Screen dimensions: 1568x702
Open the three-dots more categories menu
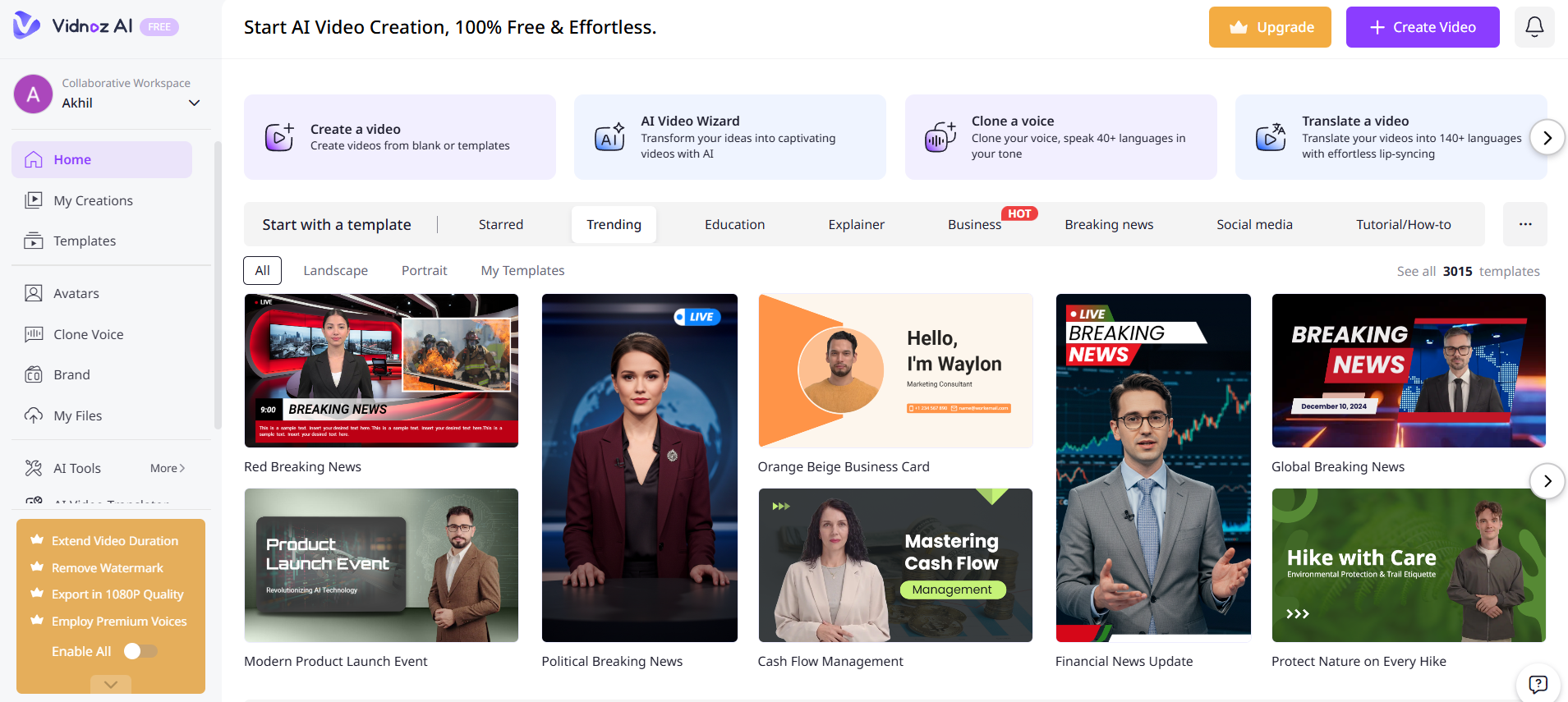(x=1524, y=224)
